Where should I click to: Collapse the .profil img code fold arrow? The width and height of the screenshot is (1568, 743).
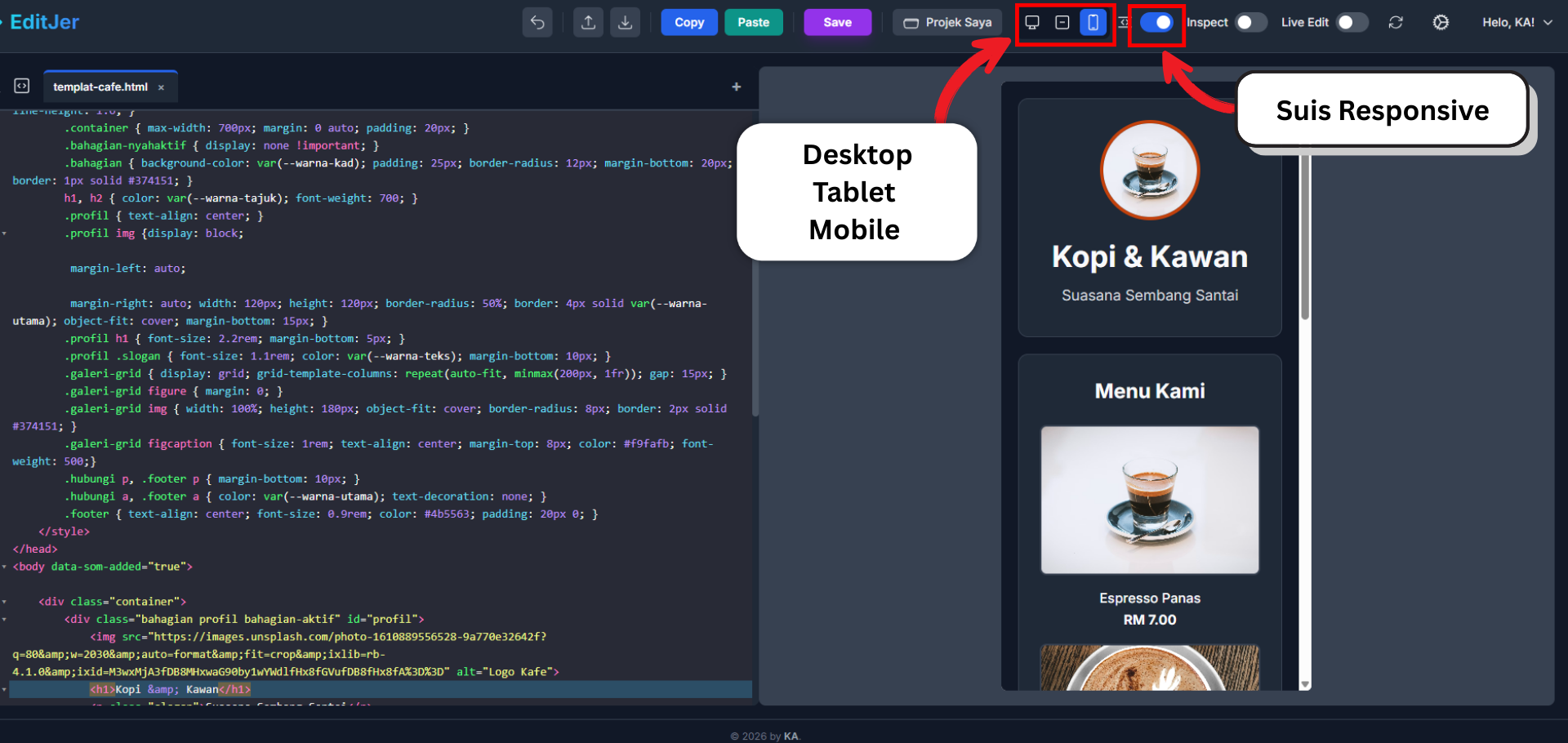point(5,234)
